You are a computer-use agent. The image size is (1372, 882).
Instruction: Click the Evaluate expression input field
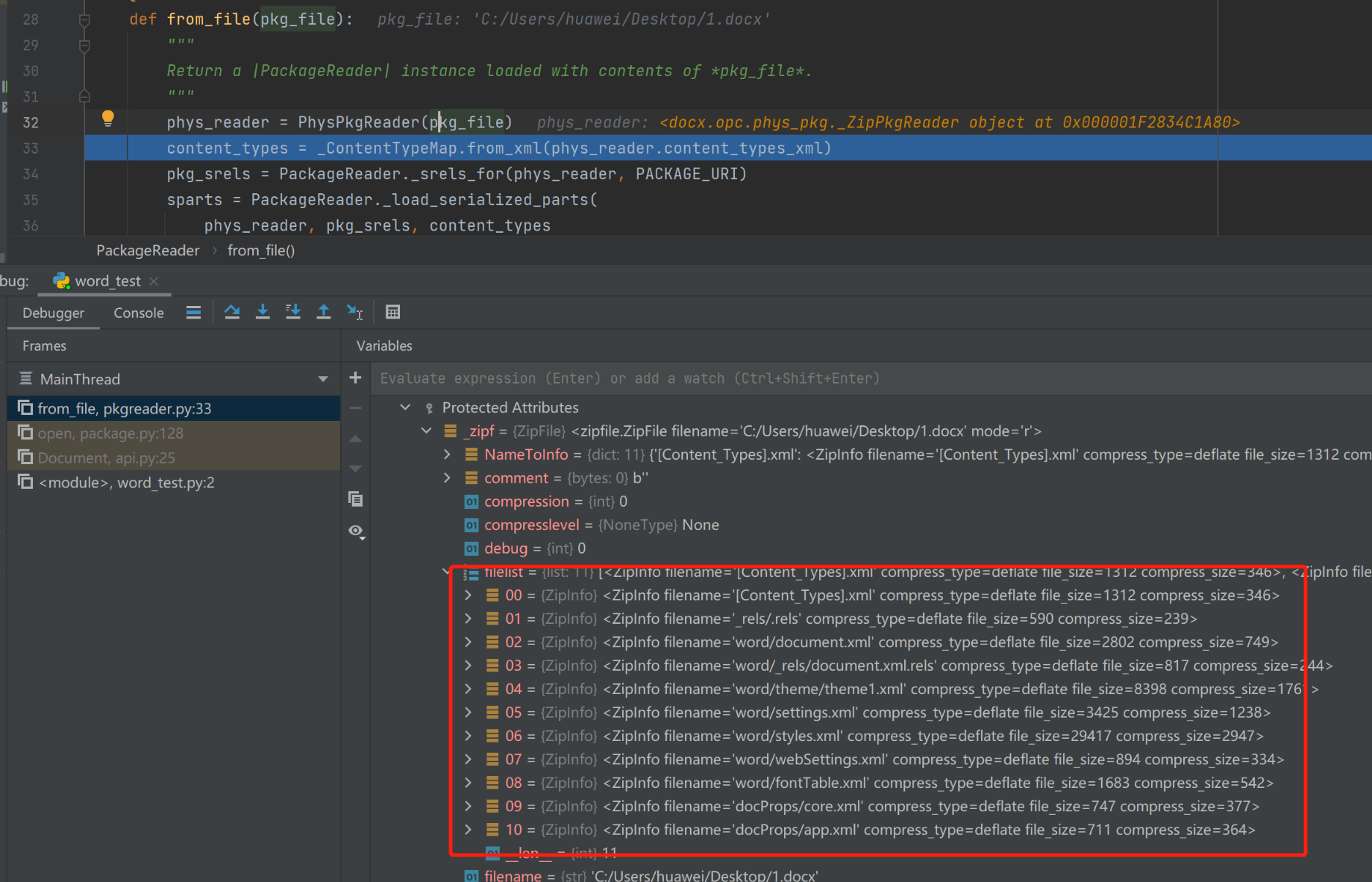tap(871, 378)
